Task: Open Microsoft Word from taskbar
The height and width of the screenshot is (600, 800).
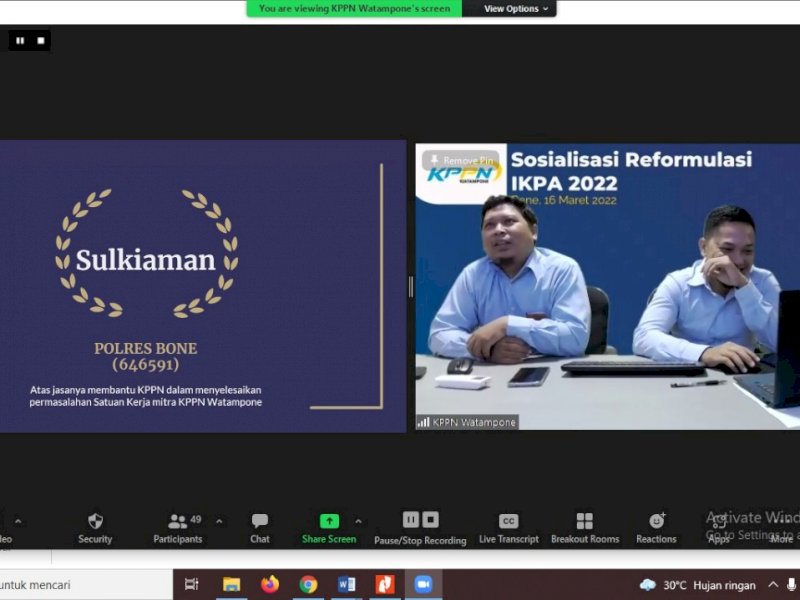Action: click(x=346, y=584)
